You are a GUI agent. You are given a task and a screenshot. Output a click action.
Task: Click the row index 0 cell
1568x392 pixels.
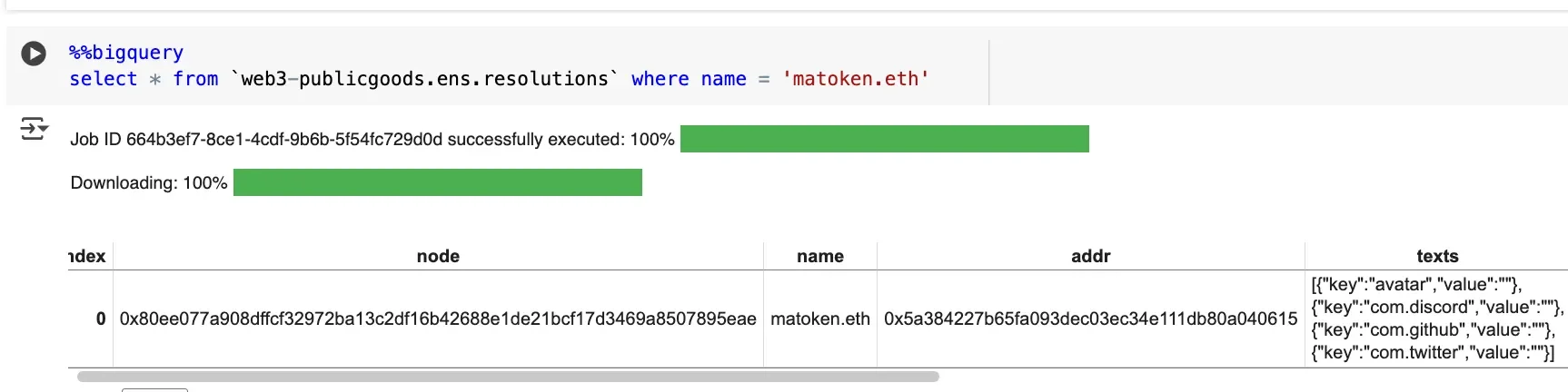click(100, 319)
